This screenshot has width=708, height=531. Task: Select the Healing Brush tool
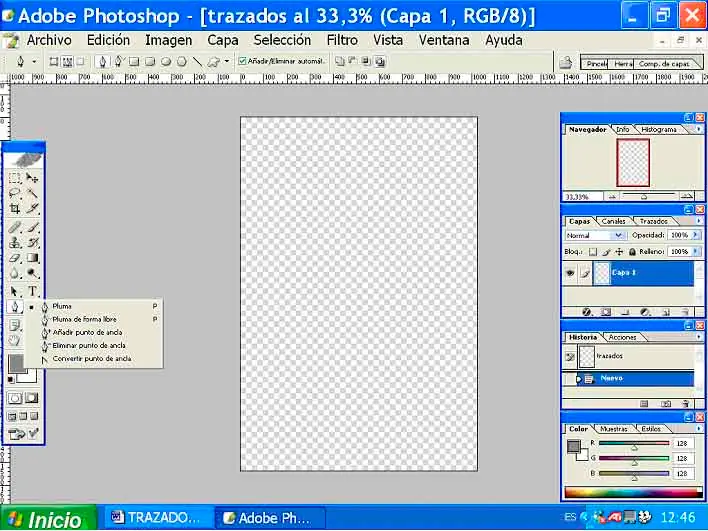click(x=15, y=227)
